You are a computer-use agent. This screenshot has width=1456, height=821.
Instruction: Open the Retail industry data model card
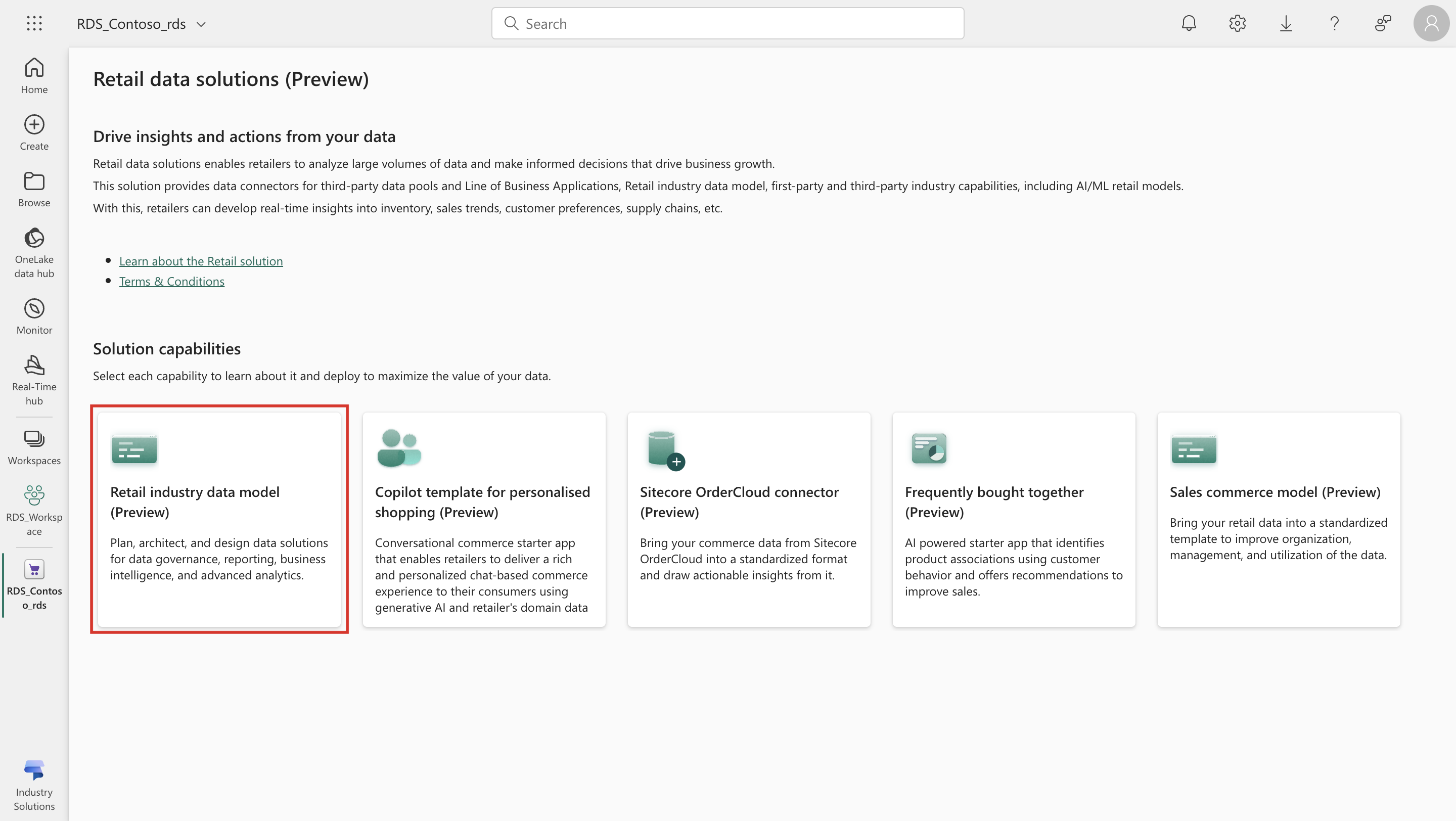(219, 519)
